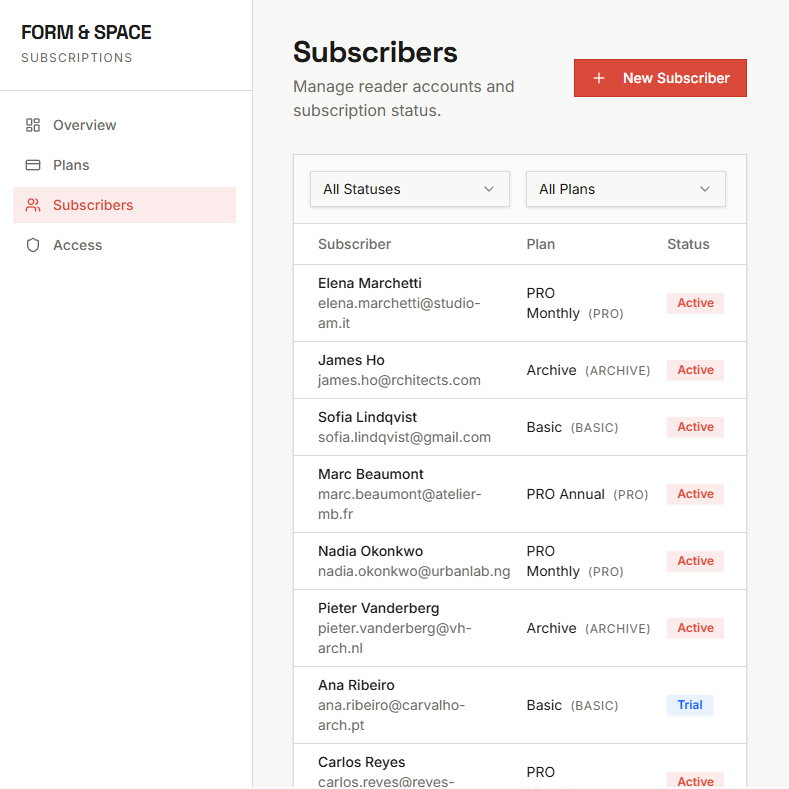Open Sofia Lindqvist's subscriber entry
This screenshot has height=789, width=789.
point(367,417)
